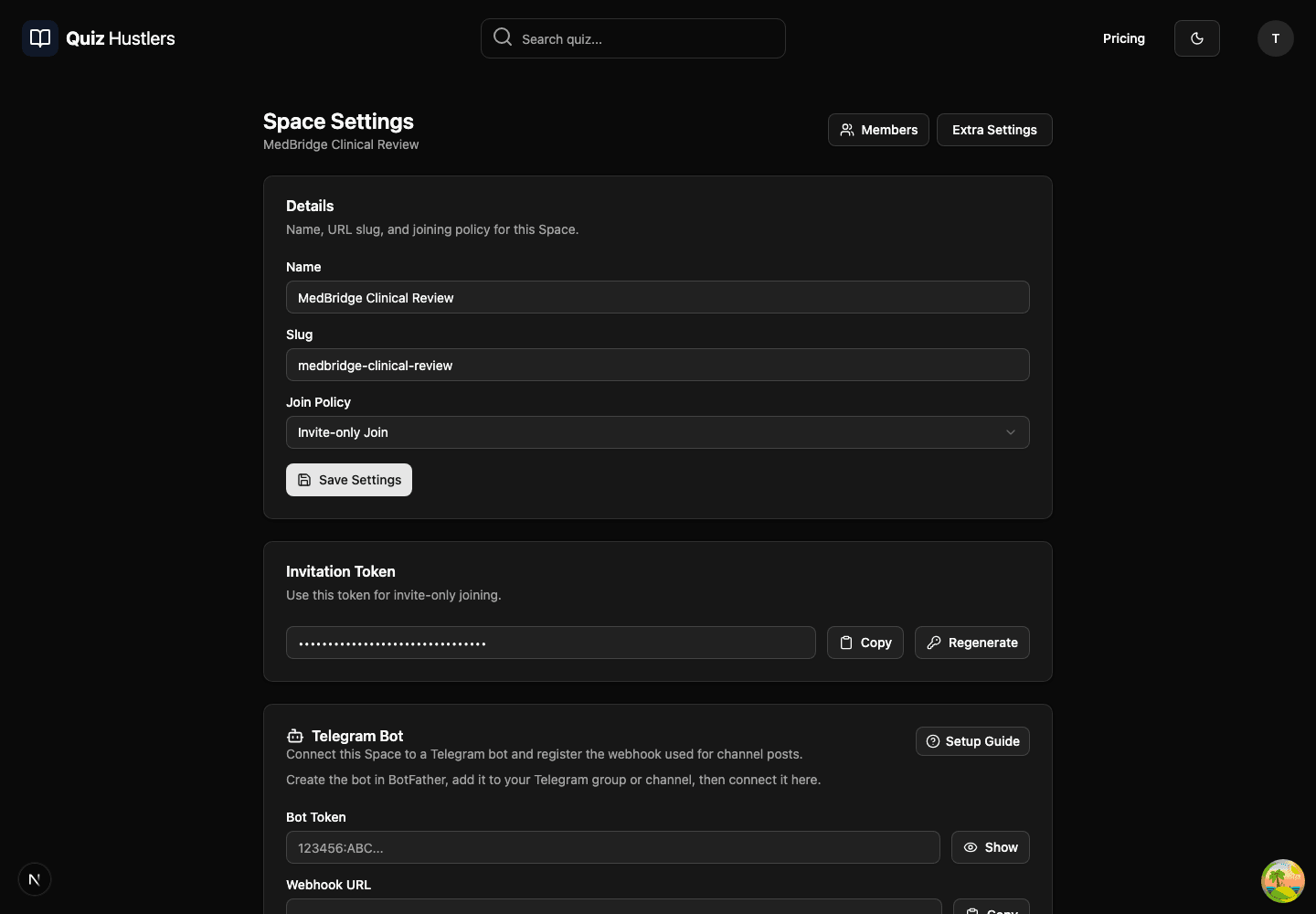Screen dimensions: 1316x914
Task: Click the MedBridge Clinical Review subtitle
Action: pyautogui.click(x=341, y=144)
